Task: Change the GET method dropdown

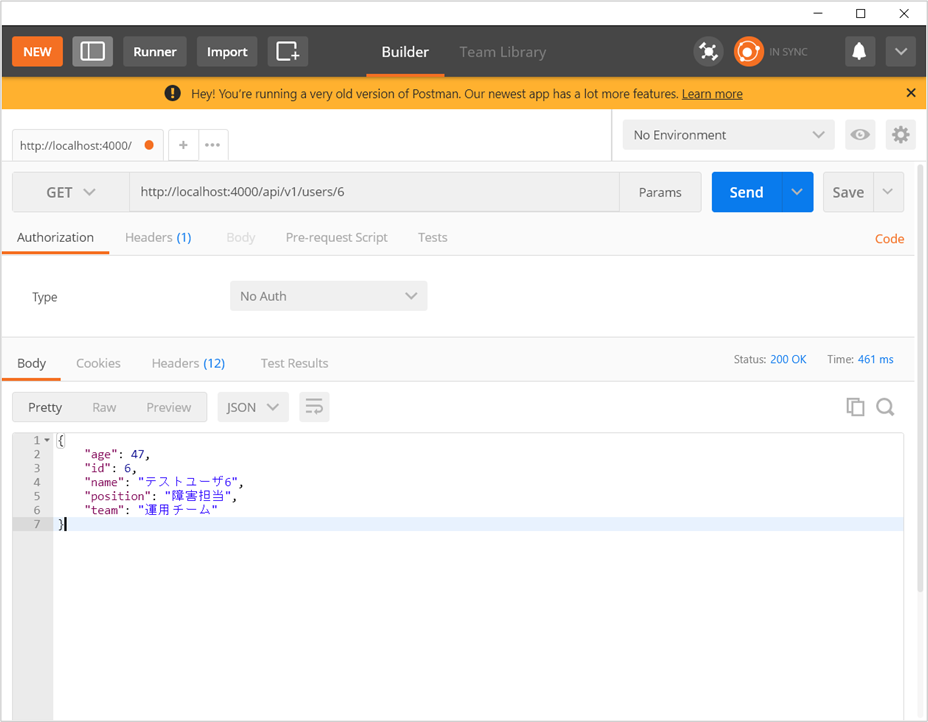Action: 70,192
